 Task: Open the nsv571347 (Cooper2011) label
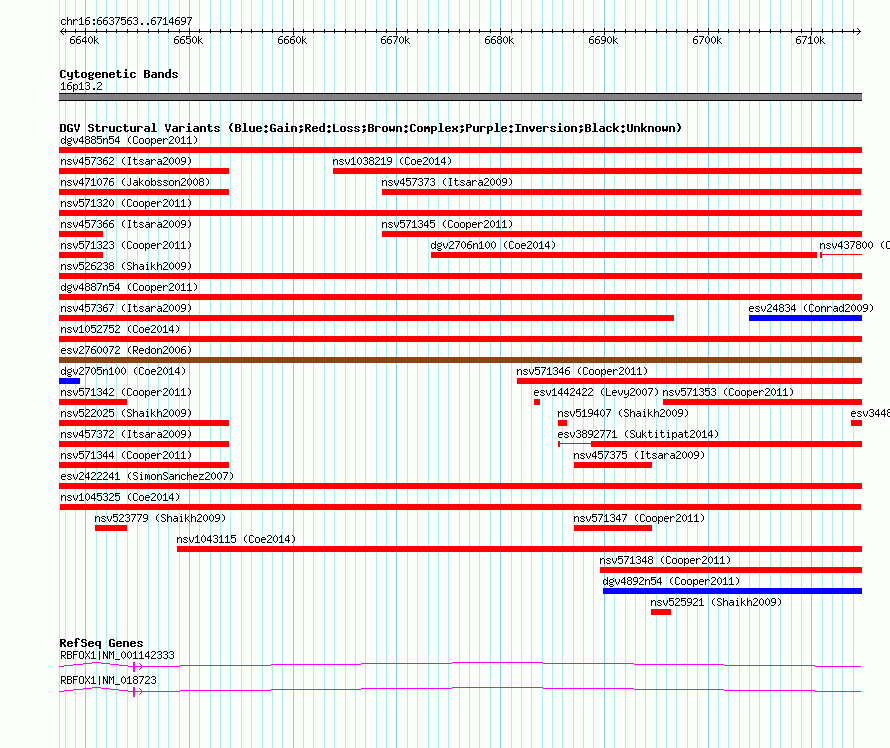tap(639, 518)
